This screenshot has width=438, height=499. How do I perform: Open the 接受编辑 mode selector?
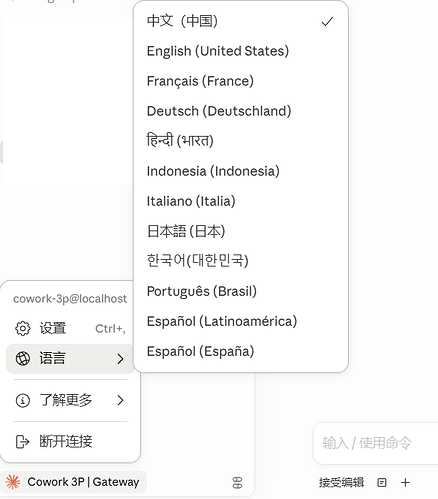pyautogui.click(x=341, y=483)
